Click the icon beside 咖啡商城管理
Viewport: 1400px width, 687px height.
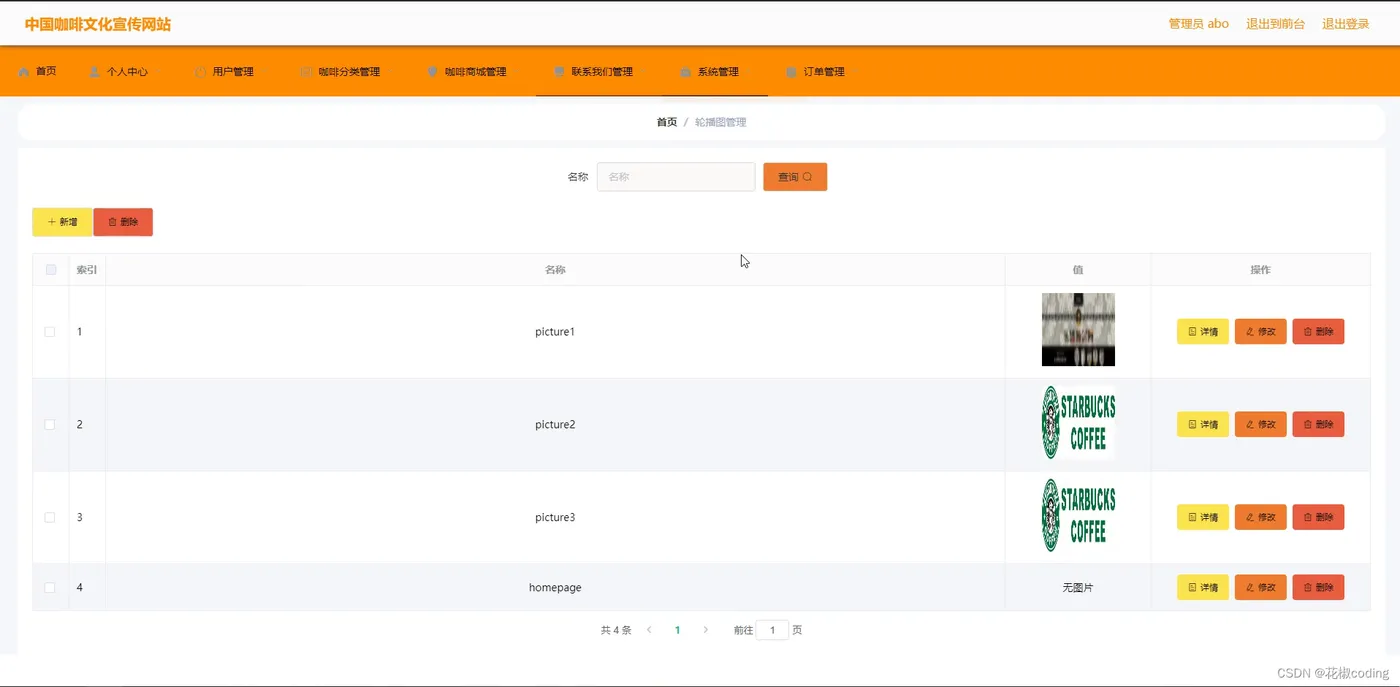pyautogui.click(x=432, y=72)
